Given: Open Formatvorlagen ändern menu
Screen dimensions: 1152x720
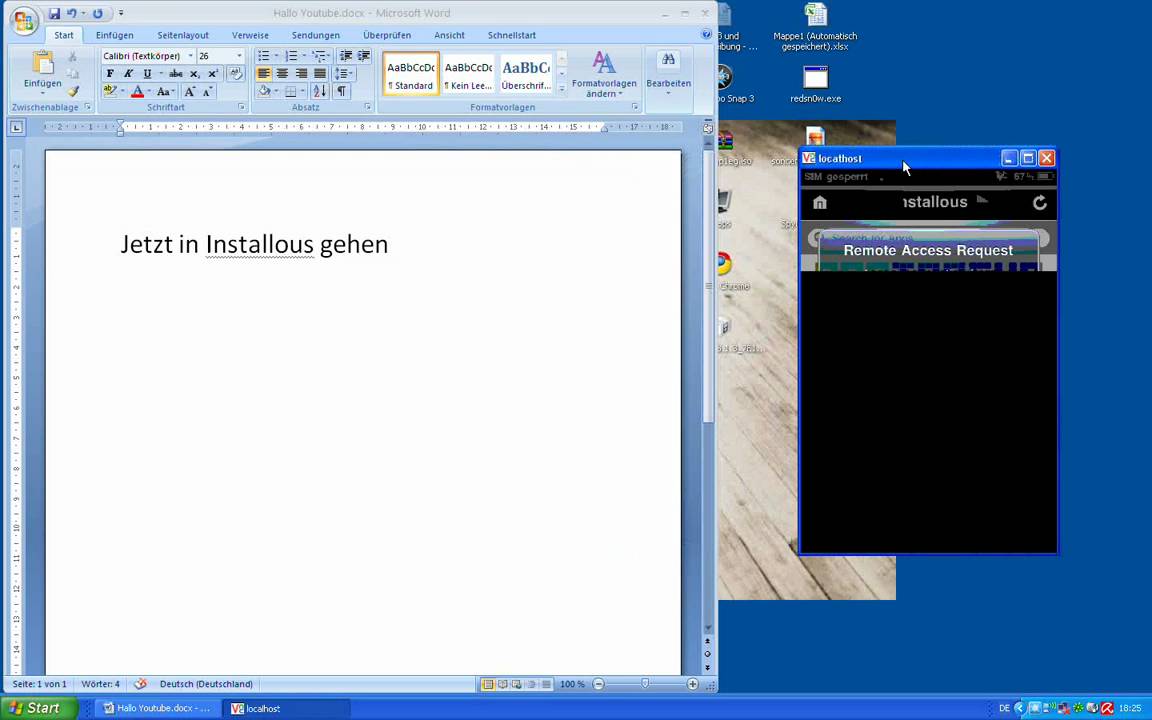Looking at the screenshot, I should (604, 73).
